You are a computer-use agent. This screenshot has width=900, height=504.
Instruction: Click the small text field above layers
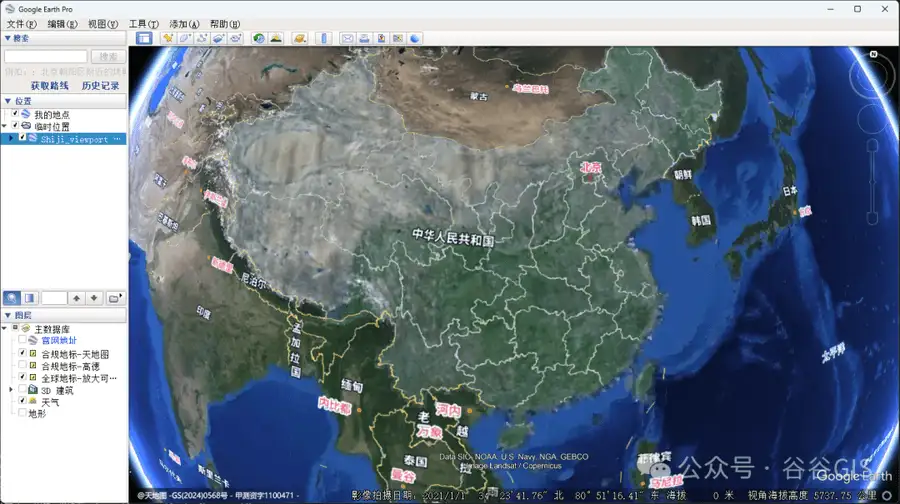tap(54, 298)
